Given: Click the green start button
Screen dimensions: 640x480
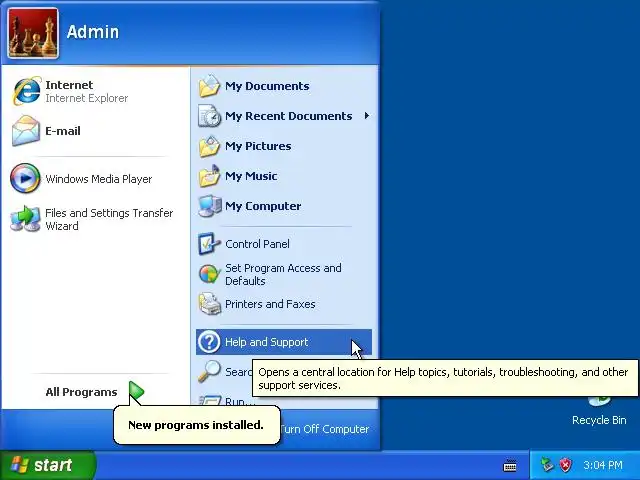Looking at the screenshot, I should (48, 465).
